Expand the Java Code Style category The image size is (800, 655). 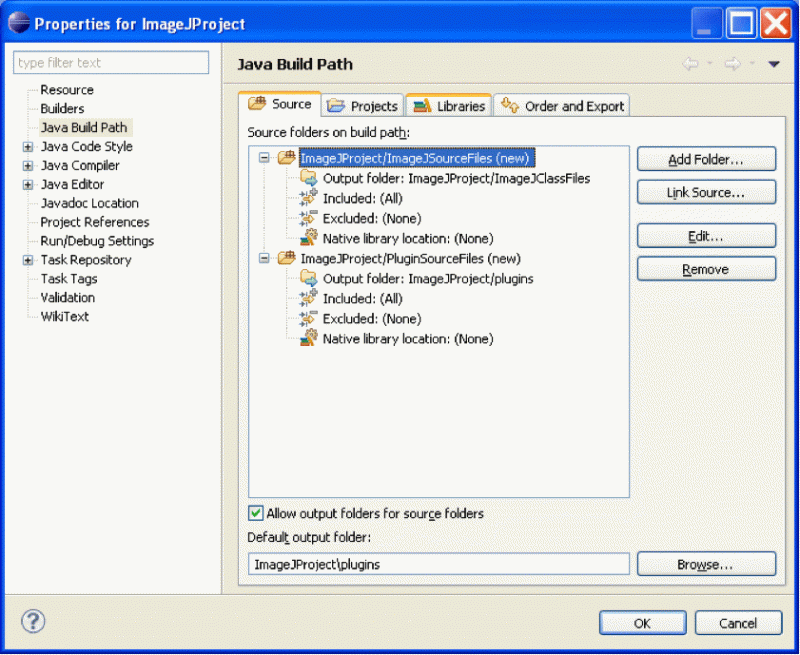point(28,147)
